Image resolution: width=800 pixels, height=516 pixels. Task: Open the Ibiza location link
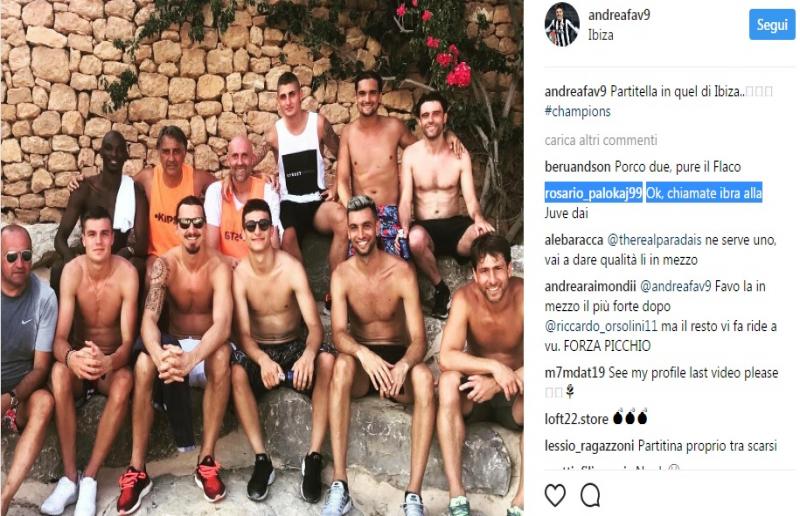point(601,35)
